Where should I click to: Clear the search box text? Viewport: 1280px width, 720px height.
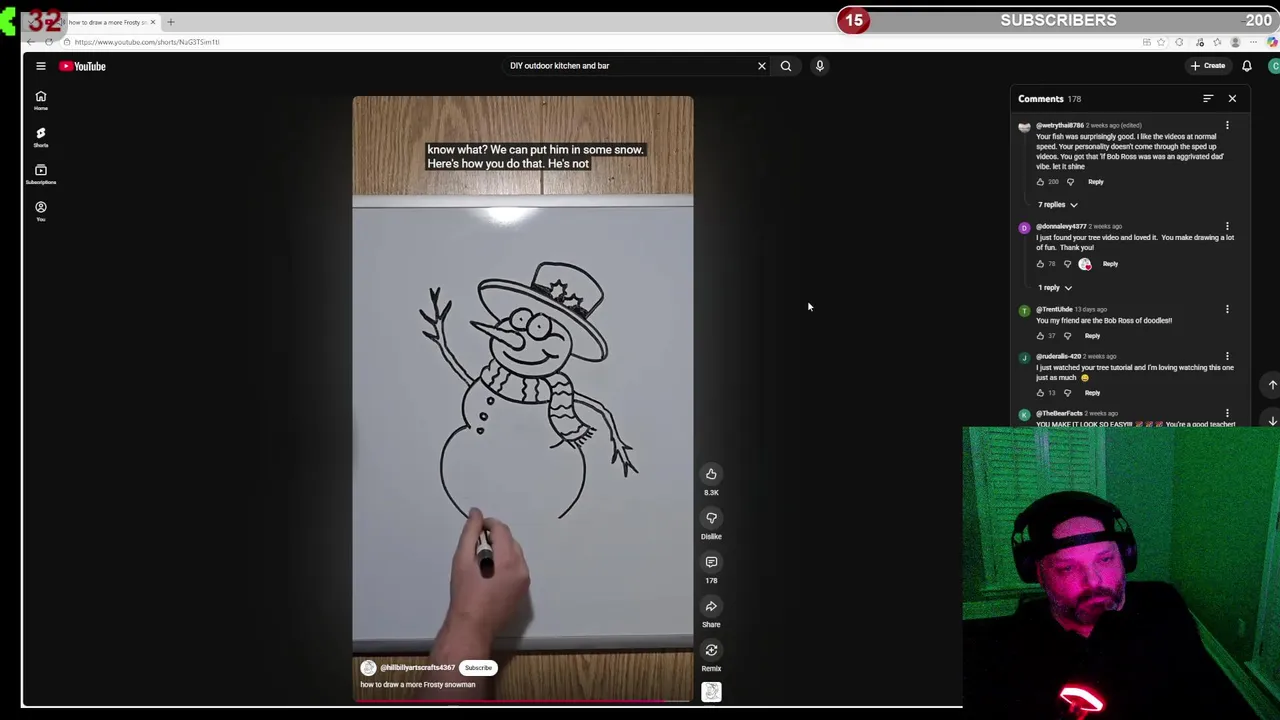762,66
